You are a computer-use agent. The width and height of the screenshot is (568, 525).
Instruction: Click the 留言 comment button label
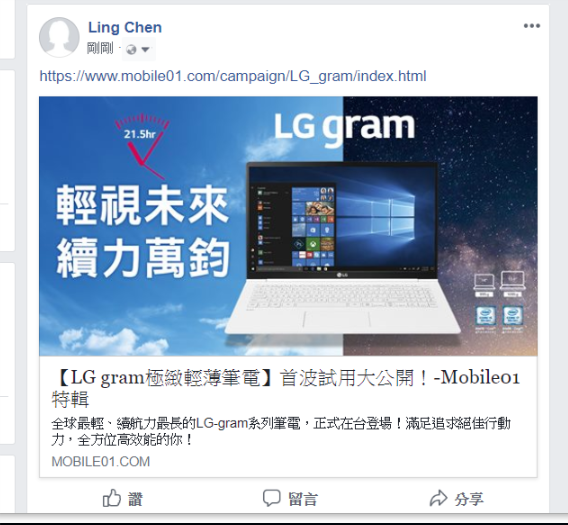coord(303,499)
